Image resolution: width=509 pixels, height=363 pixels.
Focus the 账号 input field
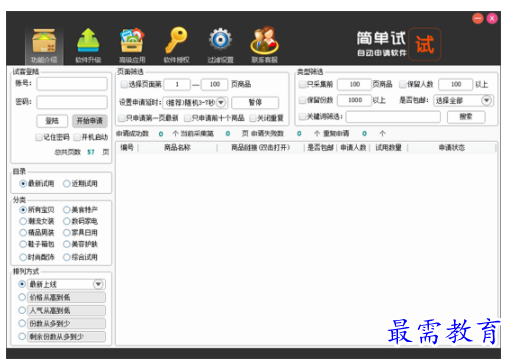pyautogui.click(x=72, y=84)
